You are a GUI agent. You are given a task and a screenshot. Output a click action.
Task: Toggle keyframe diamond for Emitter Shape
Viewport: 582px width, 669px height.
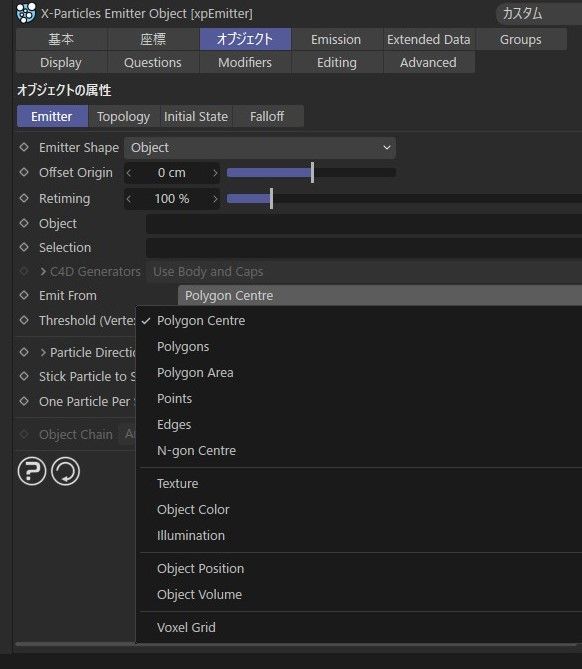(x=24, y=147)
